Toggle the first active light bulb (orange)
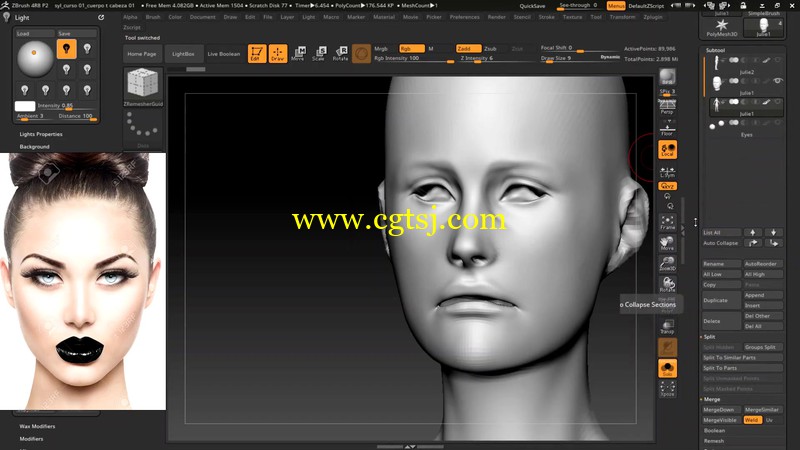This screenshot has width=800, height=450. tap(66, 48)
